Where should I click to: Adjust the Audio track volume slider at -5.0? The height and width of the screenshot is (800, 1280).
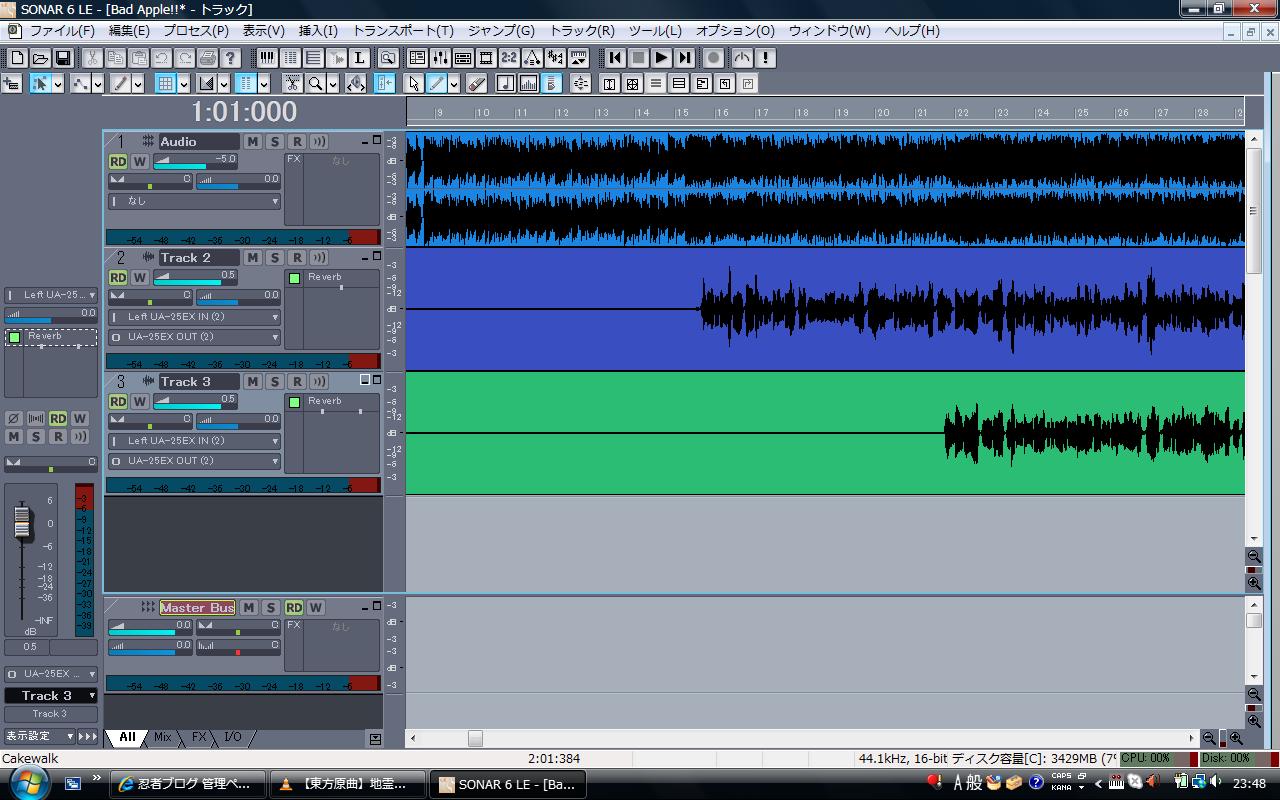click(x=196, y=161)
